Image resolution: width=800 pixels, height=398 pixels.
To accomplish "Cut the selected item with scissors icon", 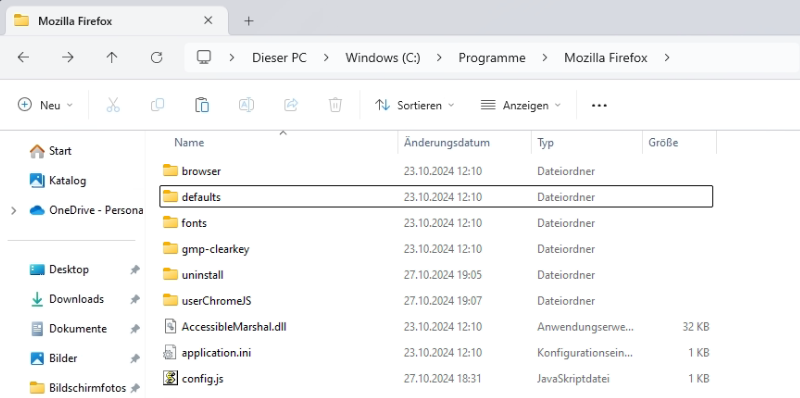I will (113, 105).
